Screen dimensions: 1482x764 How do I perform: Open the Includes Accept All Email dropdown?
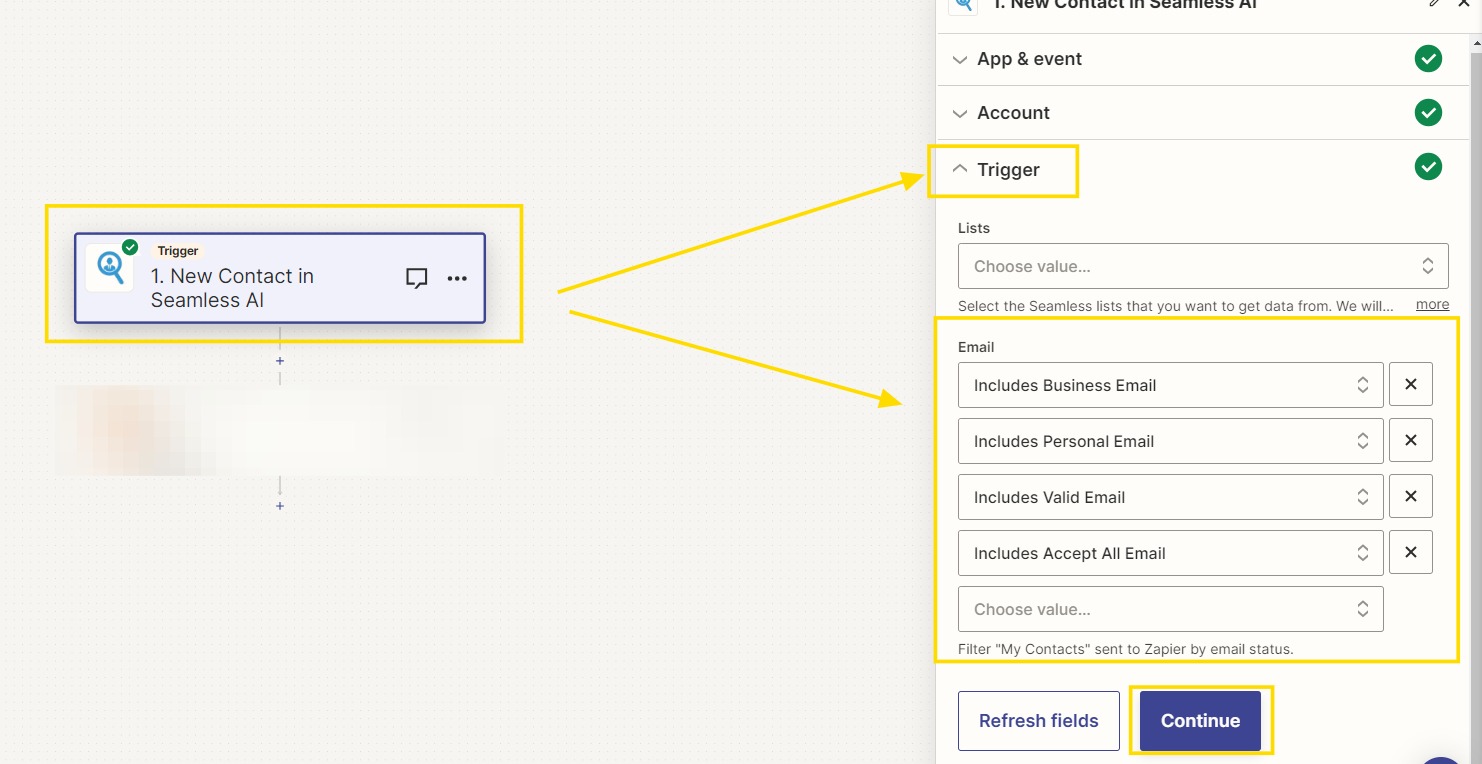[1171, 553]
